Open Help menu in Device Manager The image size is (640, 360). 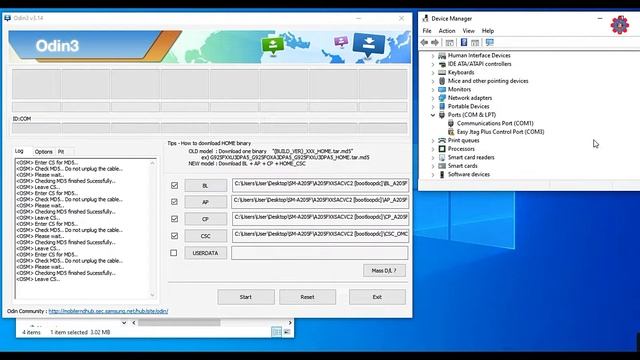pyautogui.click(x=488, y=31)
